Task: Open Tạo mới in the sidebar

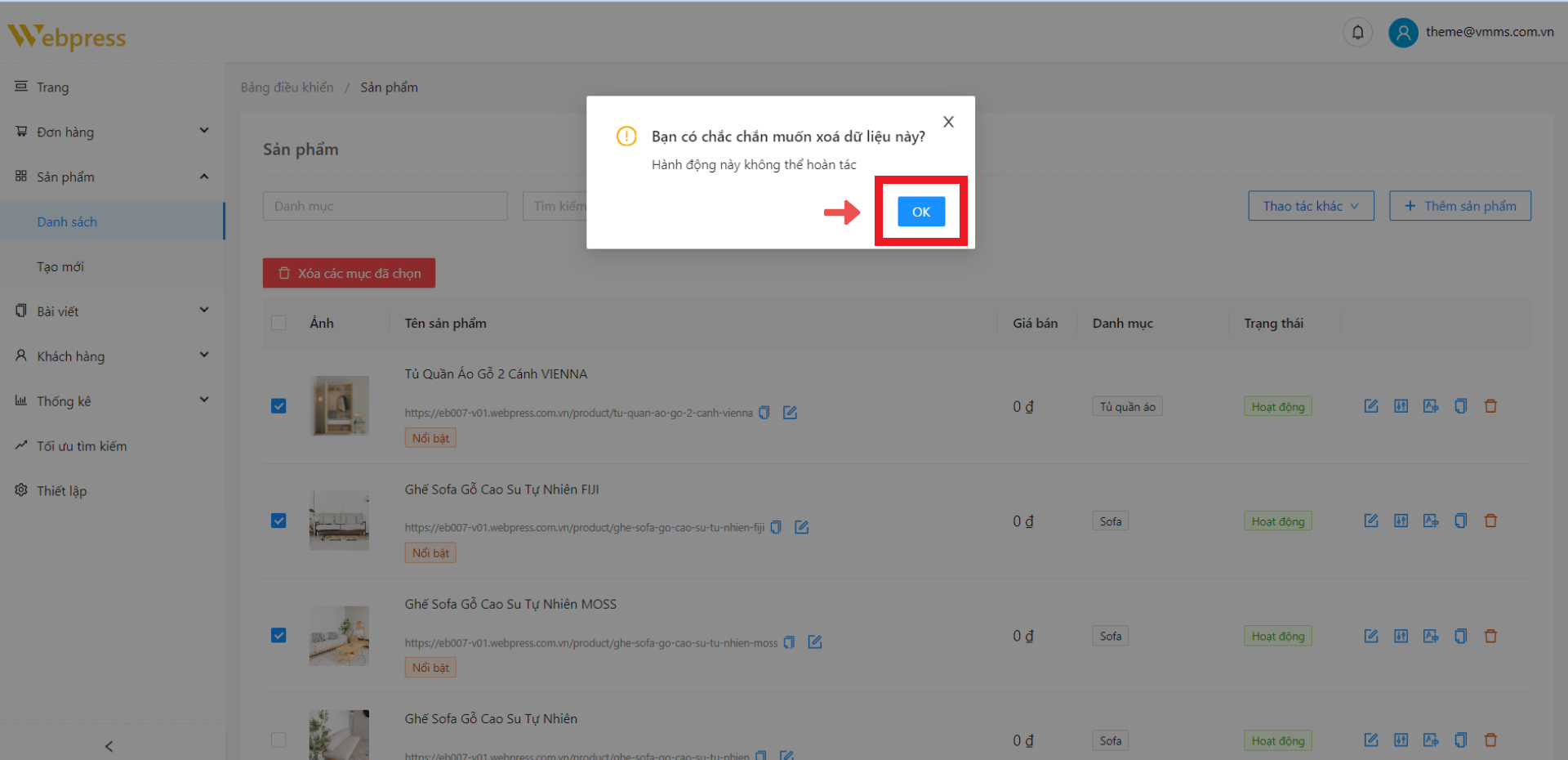Action: (60, 266)
